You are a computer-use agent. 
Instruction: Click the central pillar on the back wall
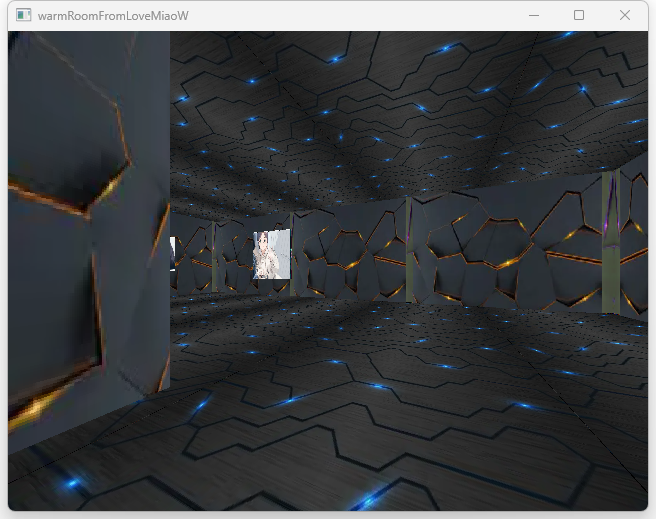coord(408,250)
